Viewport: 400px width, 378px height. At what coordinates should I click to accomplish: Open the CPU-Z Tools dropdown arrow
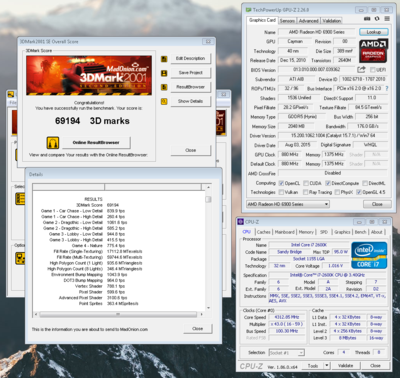[327, 366]
